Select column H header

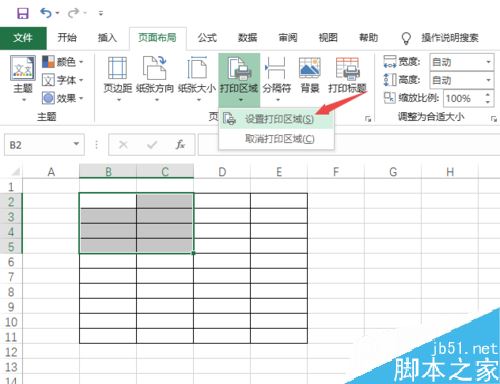click(x=450, y=172)
